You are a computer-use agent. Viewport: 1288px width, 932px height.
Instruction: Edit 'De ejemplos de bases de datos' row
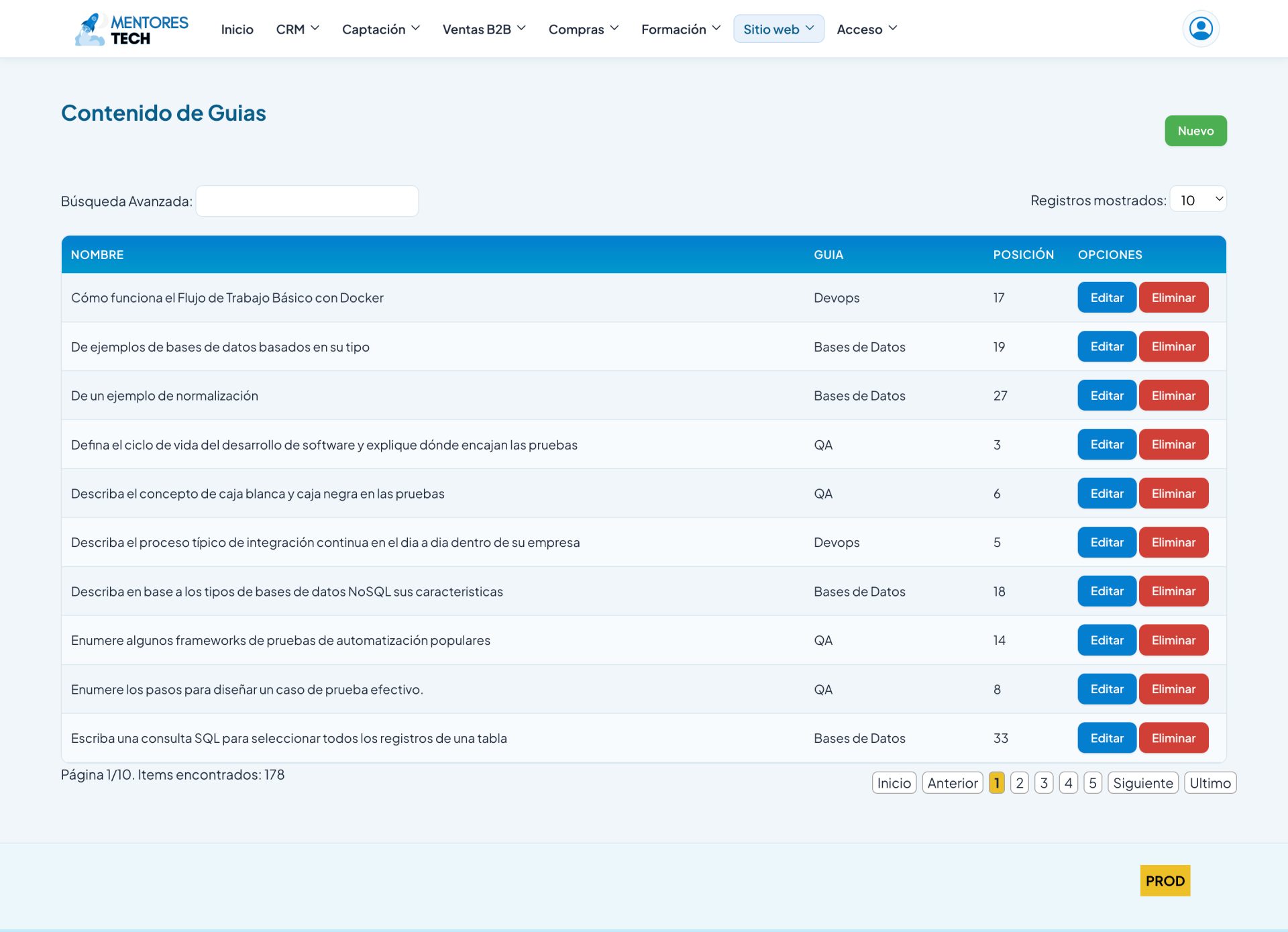[1106, 347]
